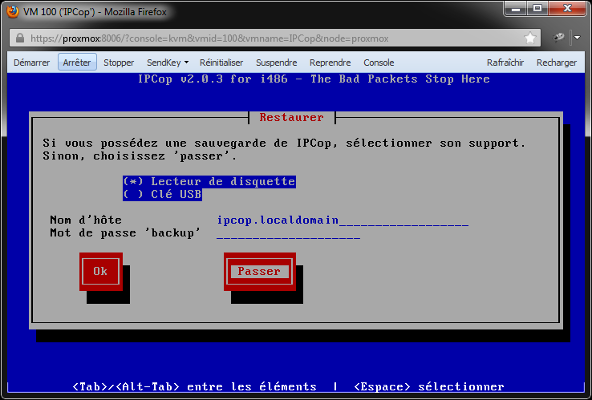Screen dimensions: 592x400
Task: Click Démarrer to start the VM
Action: pyautogui.click(x=32, y=62)
